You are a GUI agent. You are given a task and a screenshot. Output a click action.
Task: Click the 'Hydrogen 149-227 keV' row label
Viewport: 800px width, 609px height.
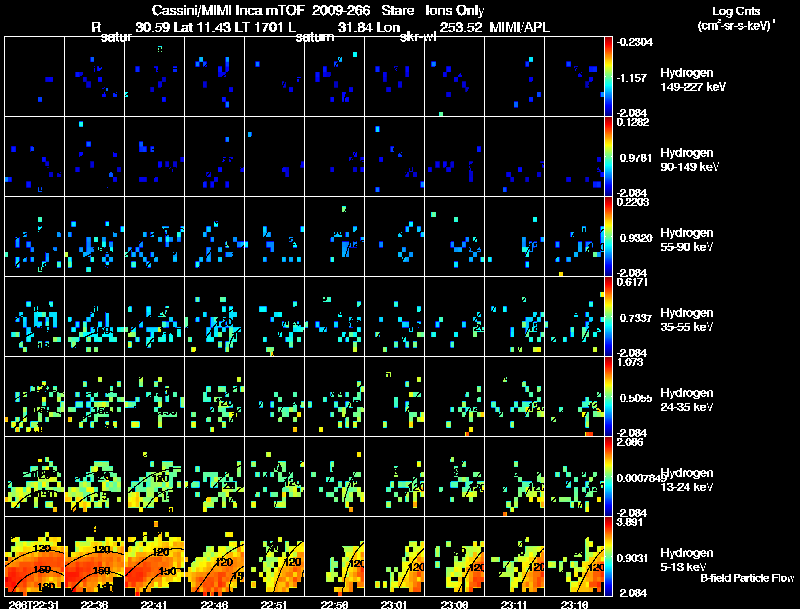coord(692,80)
